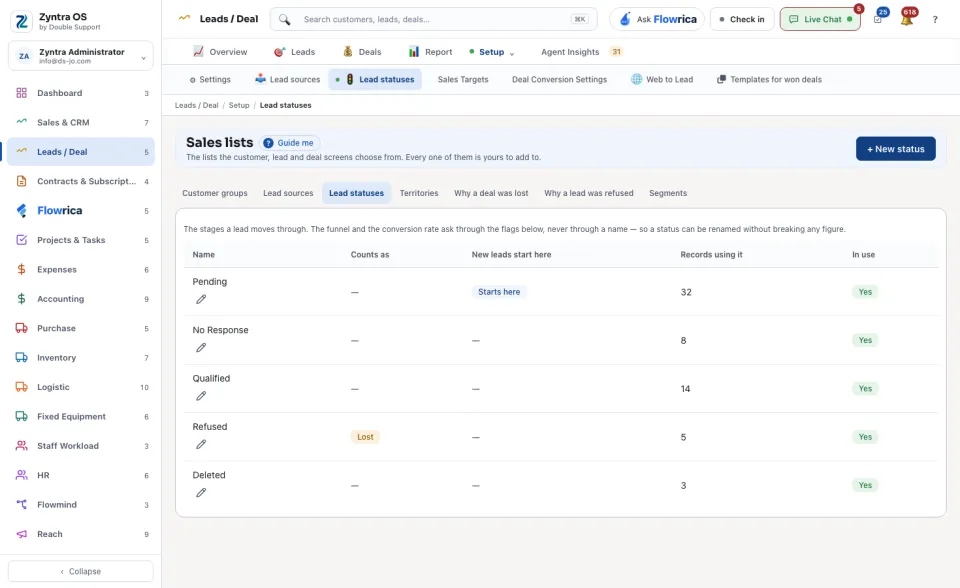Image resolution: width=960 pixels, height=588 pixels.
Task: Select Lead statuses in the setup bar
Action: pyautogui.click(x=375, y=80)
